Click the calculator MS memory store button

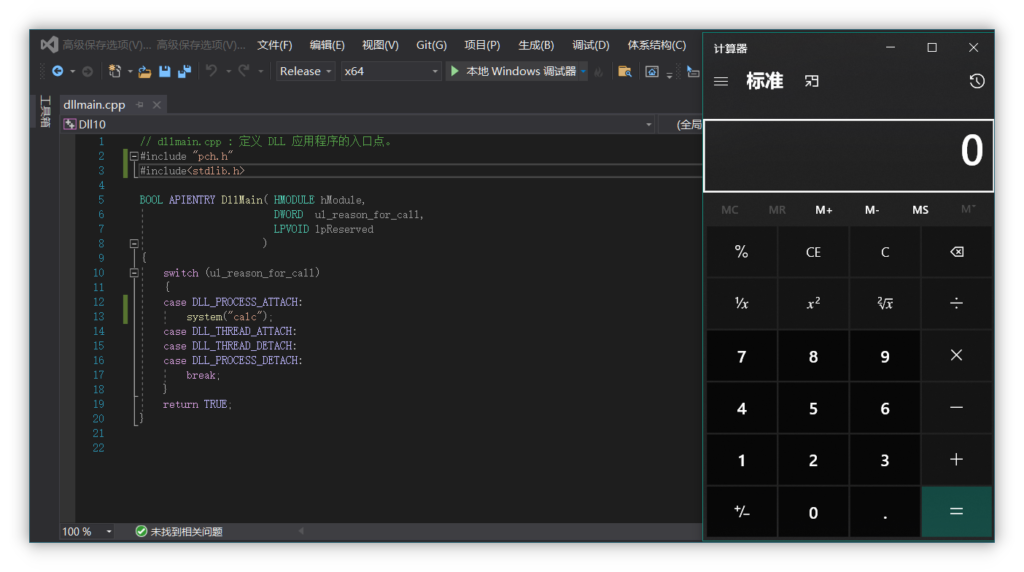[920, 210]
